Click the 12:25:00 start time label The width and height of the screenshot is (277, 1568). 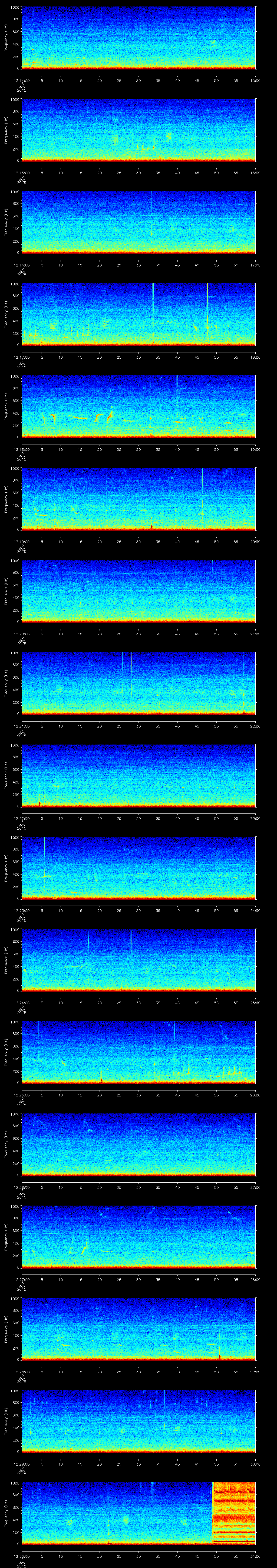(21, 1095)
